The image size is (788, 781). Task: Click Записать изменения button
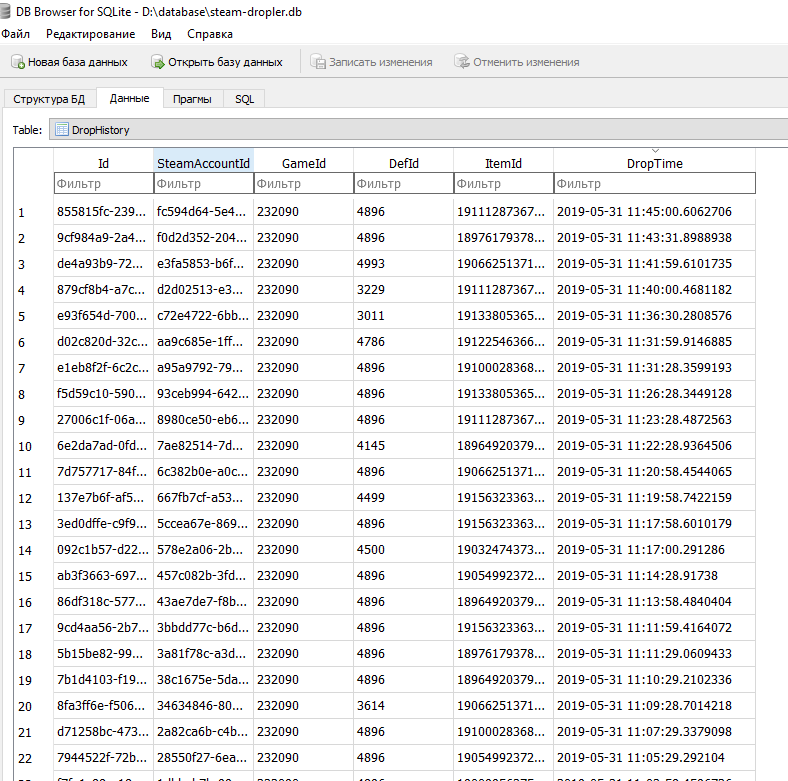[371, 62]
